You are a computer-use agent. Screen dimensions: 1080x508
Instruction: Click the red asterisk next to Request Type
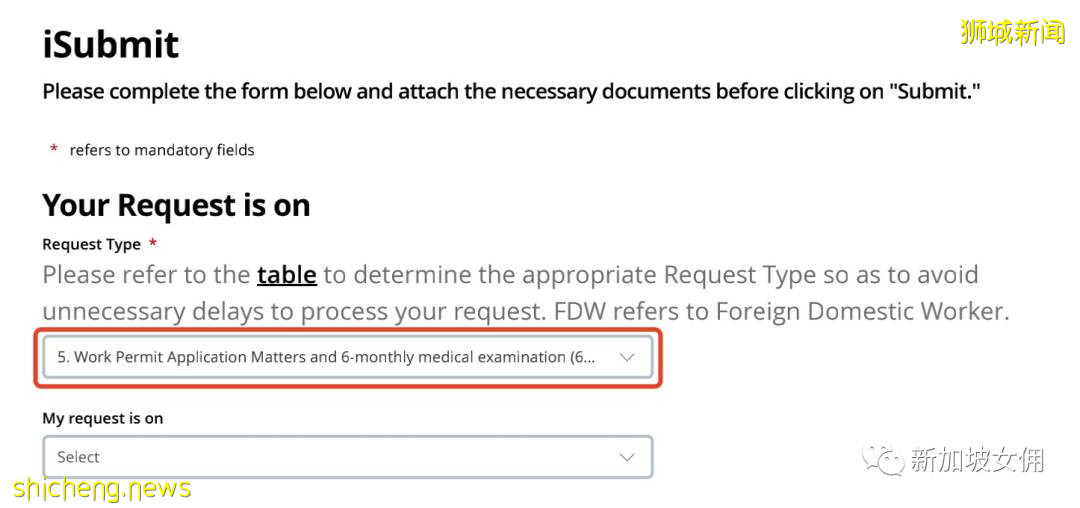coord(152,243)
